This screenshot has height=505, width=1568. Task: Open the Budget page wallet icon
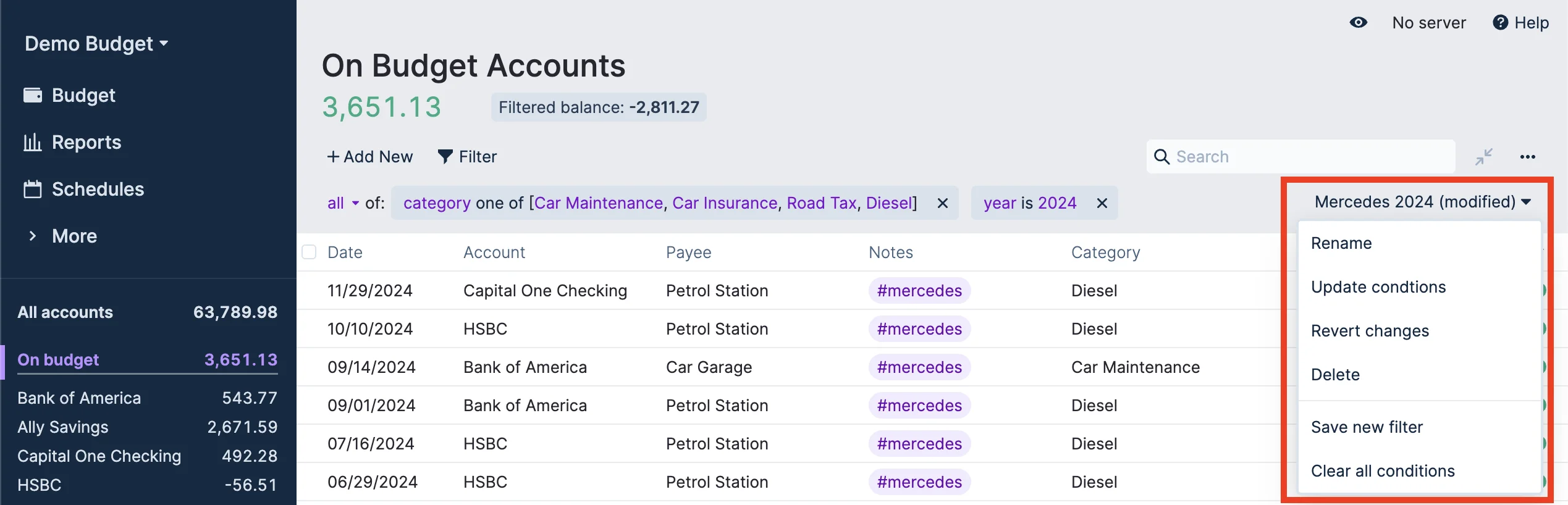point(33,95)
